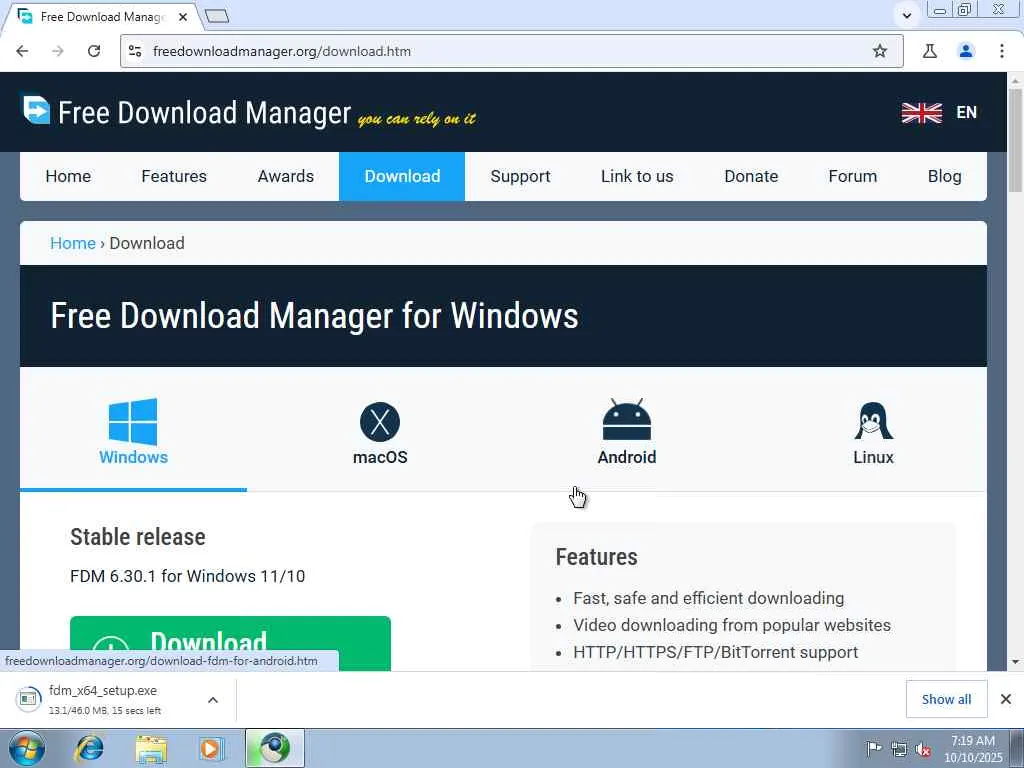Go to Home in site navigation
1024x768 pixels.
click(68, 176)
